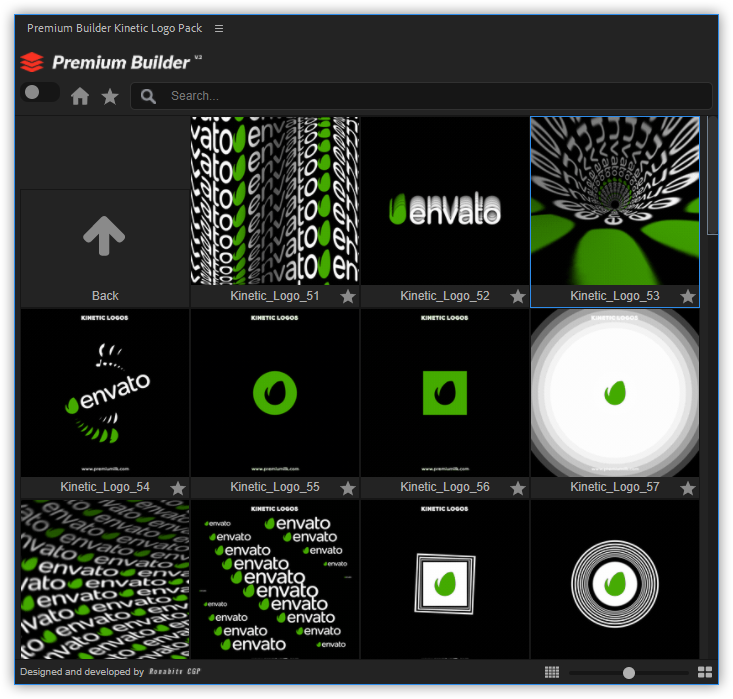Adjust the thumbnail size slider handle

coord(629,673)
